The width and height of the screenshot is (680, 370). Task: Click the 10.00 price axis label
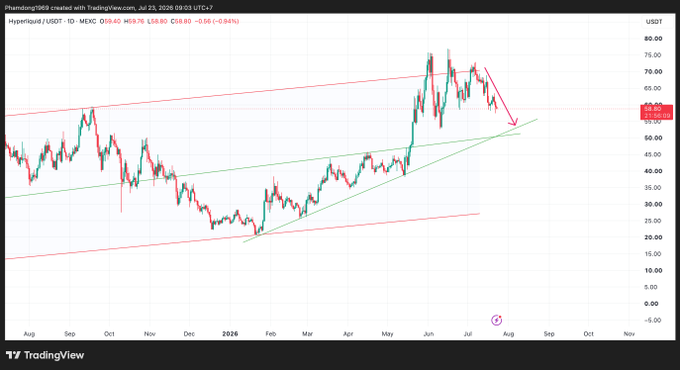[x=653, y=271]
